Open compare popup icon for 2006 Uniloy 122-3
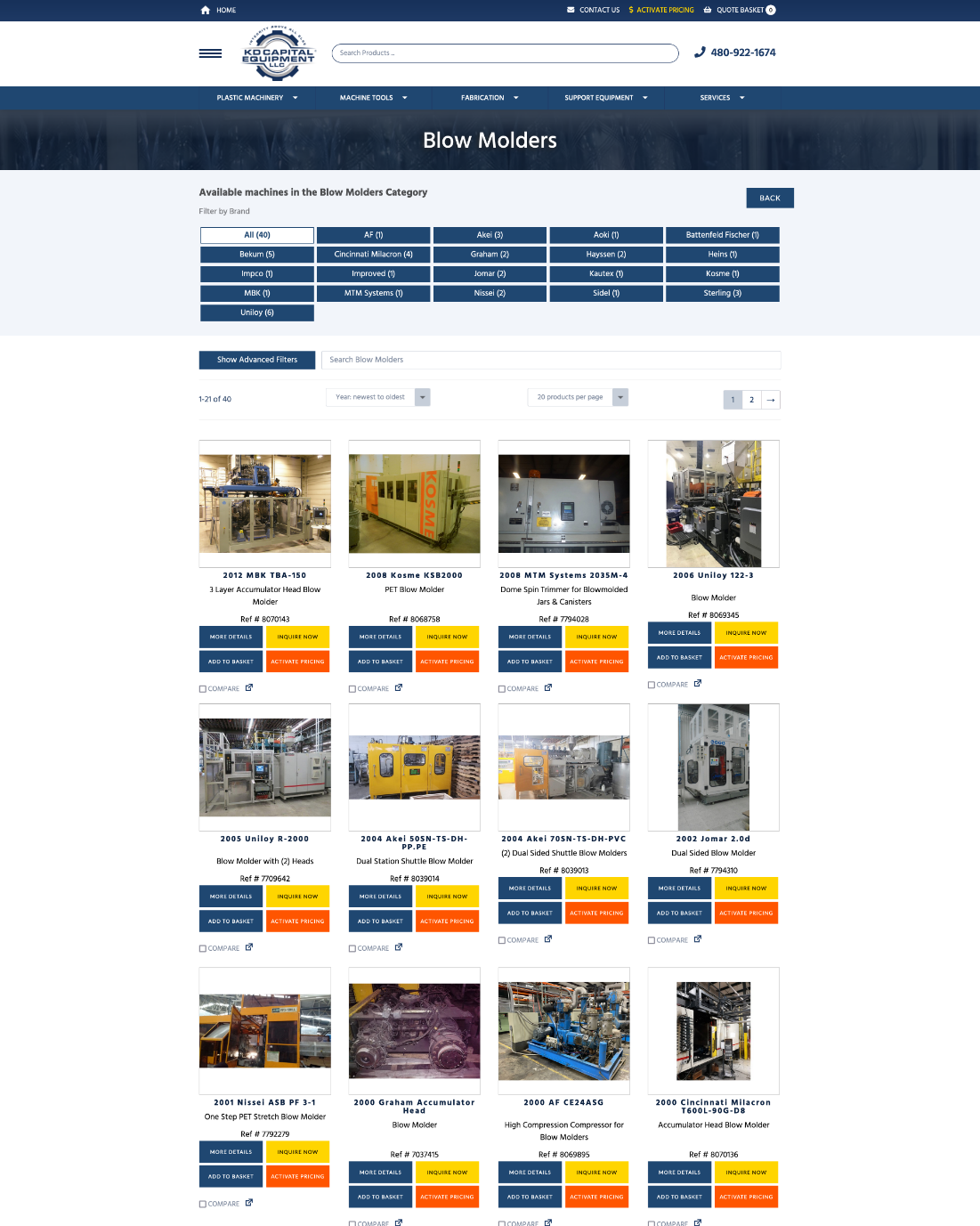This screenshot has width=980, height=1226. coord(698,683)
